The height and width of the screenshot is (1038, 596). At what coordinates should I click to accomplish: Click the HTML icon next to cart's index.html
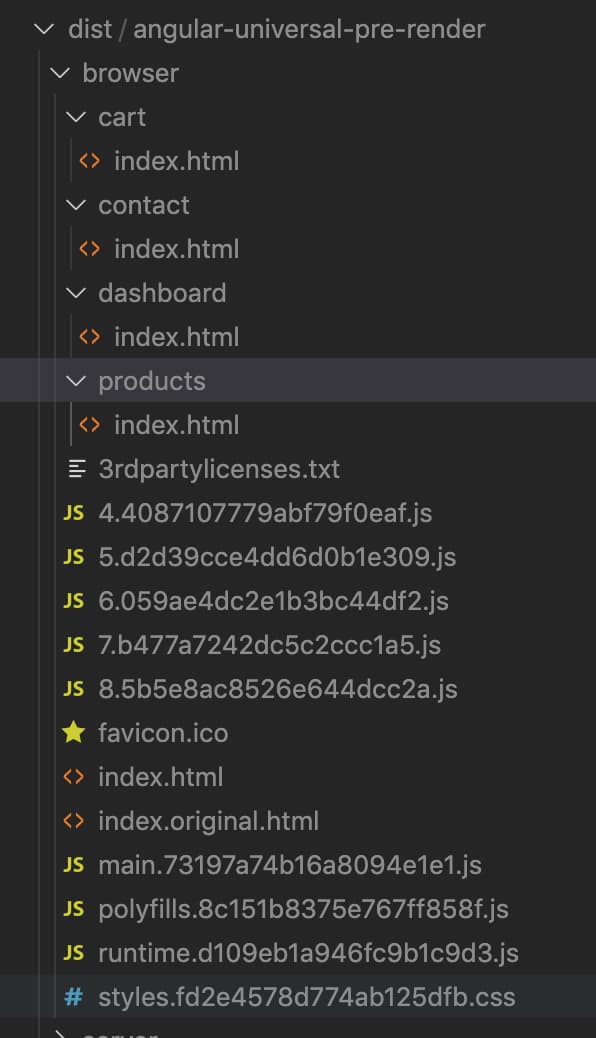pos(92,161)
